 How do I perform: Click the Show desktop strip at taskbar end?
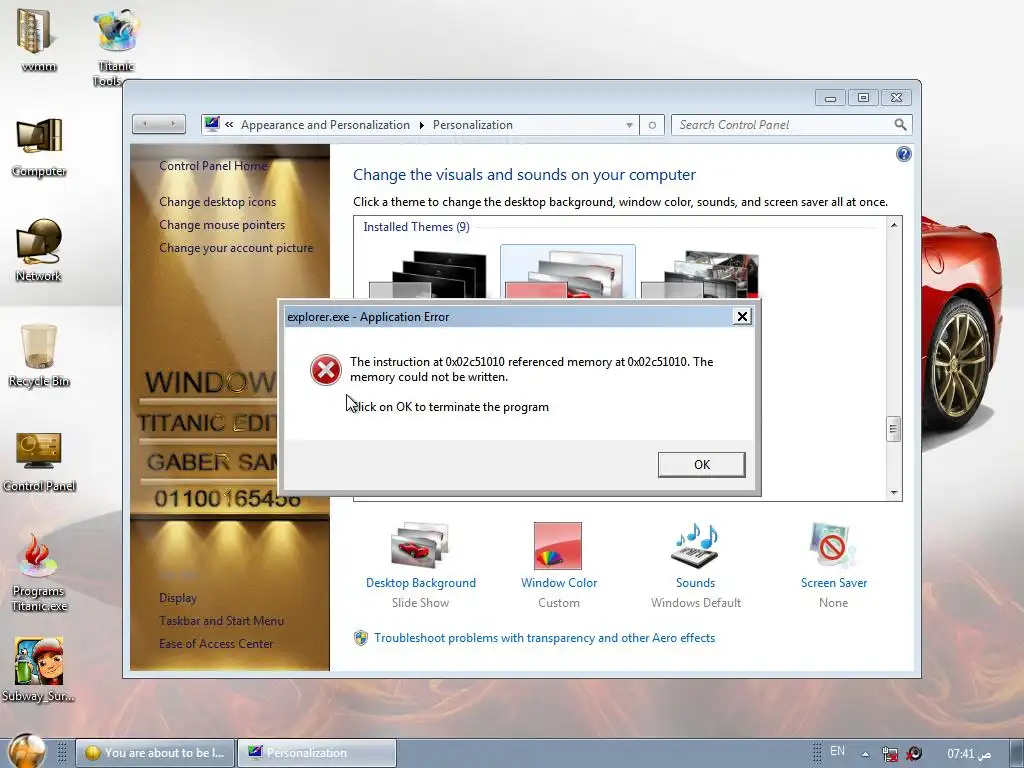pyautogui.click(x=1016, y=753)
